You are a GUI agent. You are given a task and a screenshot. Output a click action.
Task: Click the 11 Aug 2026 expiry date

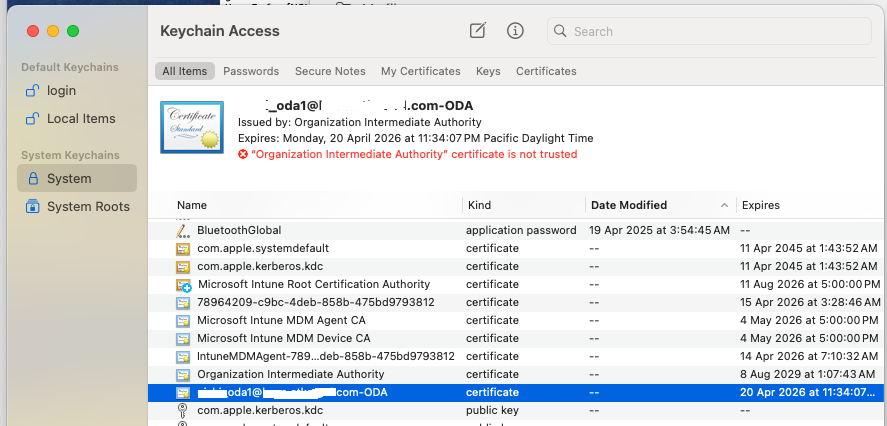[x=810, y=284]
